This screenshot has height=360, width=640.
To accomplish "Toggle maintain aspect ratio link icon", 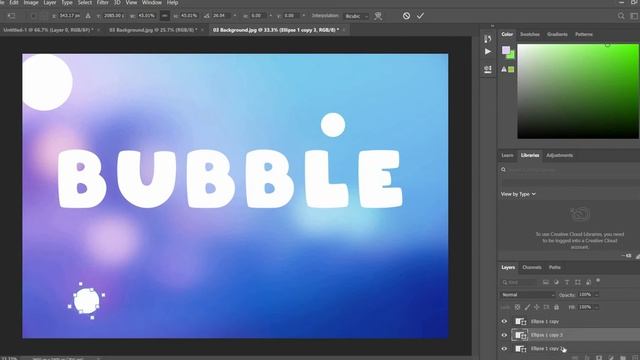I will [x=164, y=16].
